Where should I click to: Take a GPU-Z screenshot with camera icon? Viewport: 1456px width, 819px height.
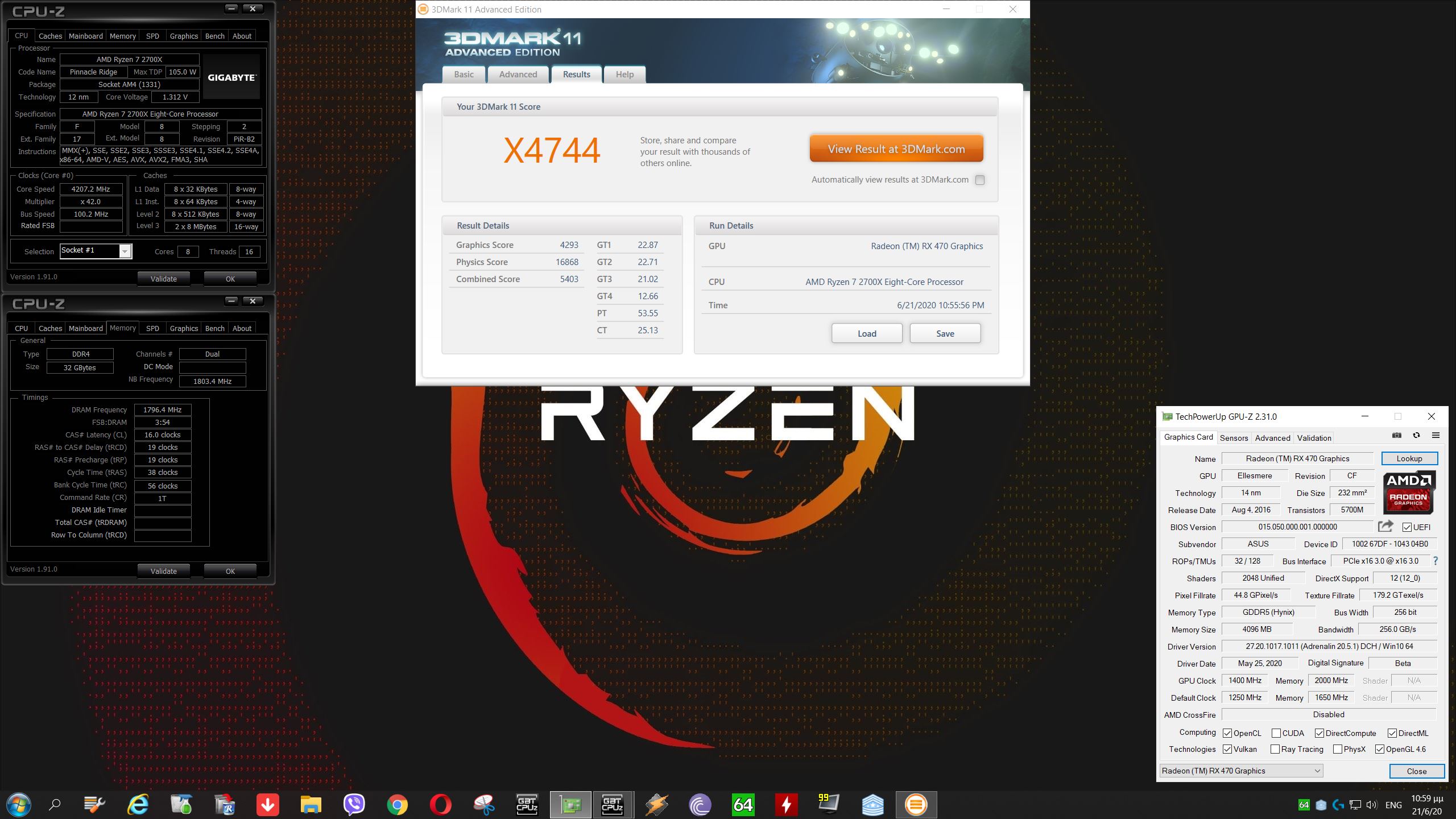point(1397,436)
